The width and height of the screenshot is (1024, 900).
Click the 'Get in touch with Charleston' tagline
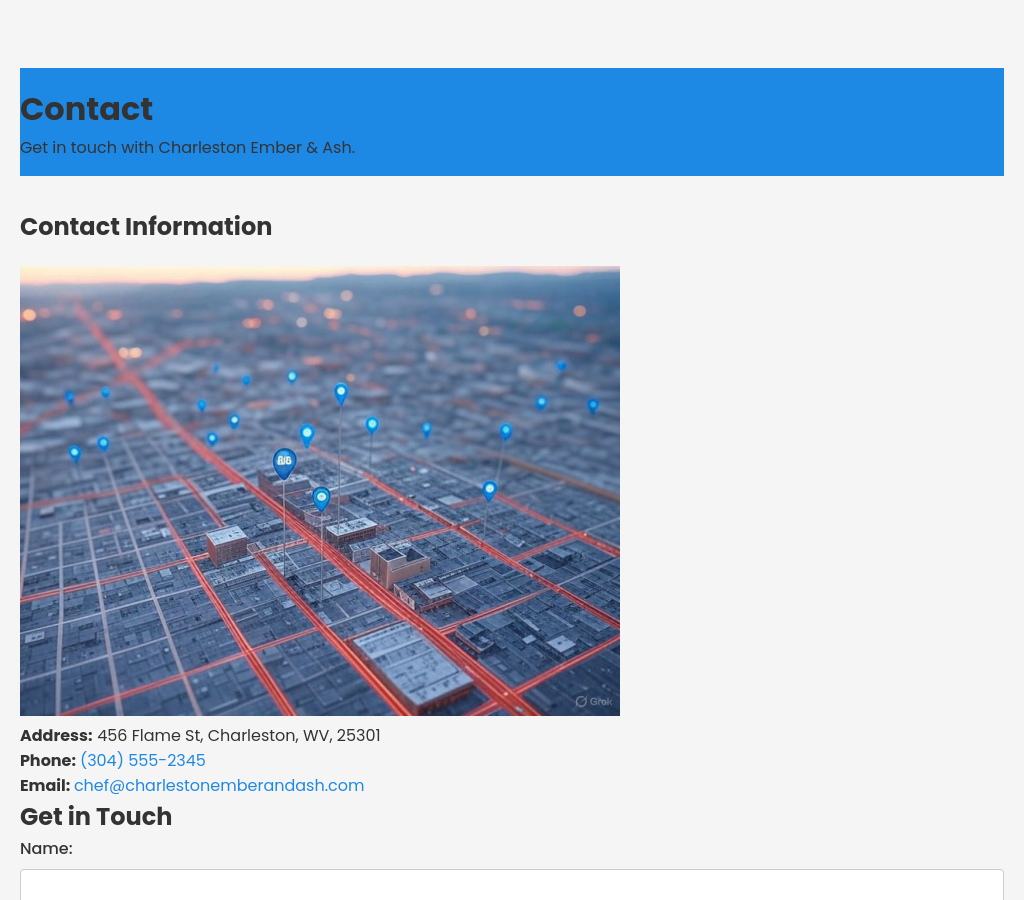tap(187, 147)
